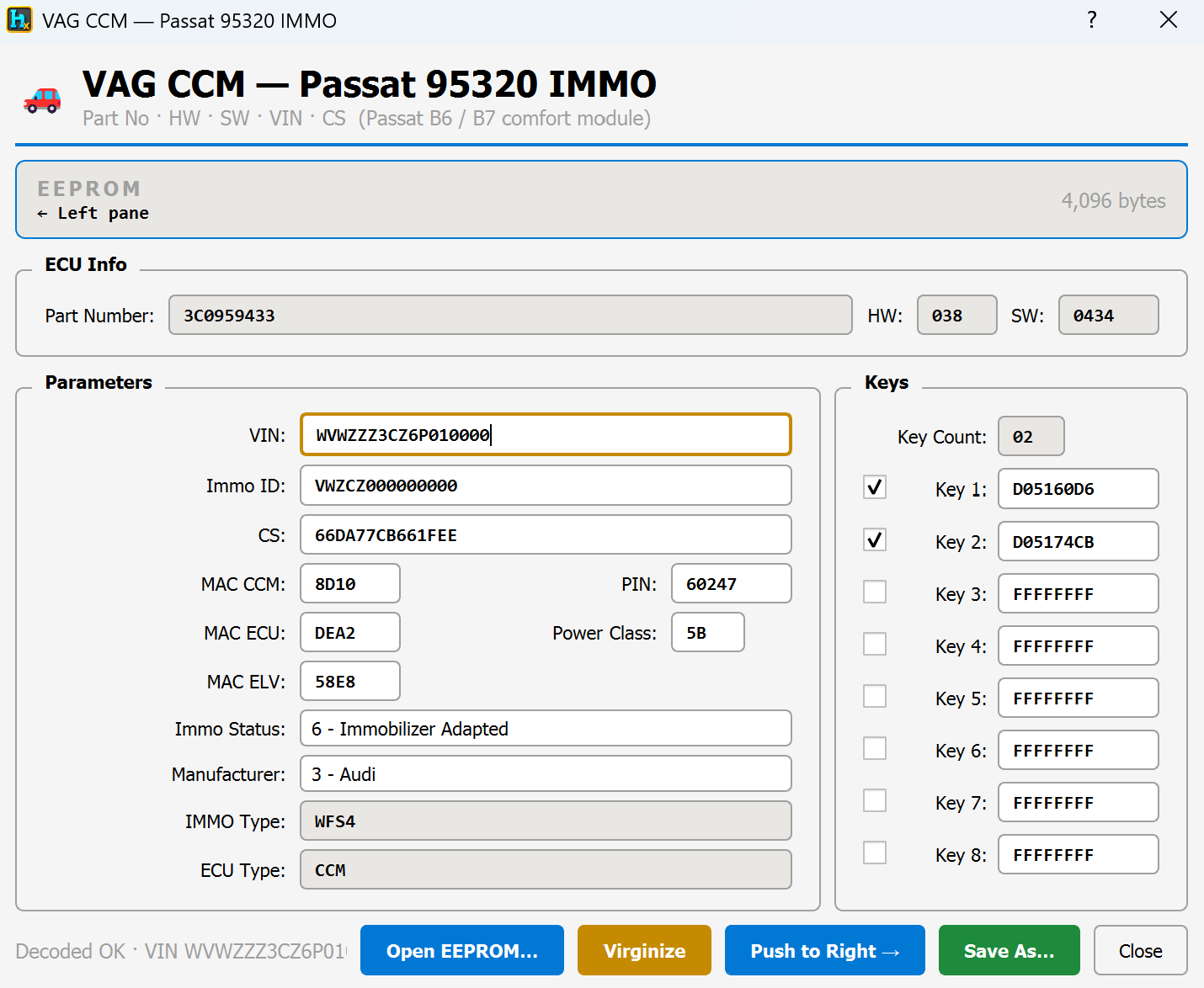The height and width of the screenshot is (988, 1204).
Task: Open the Immo Status dropdown
Action: click(546, 728)
